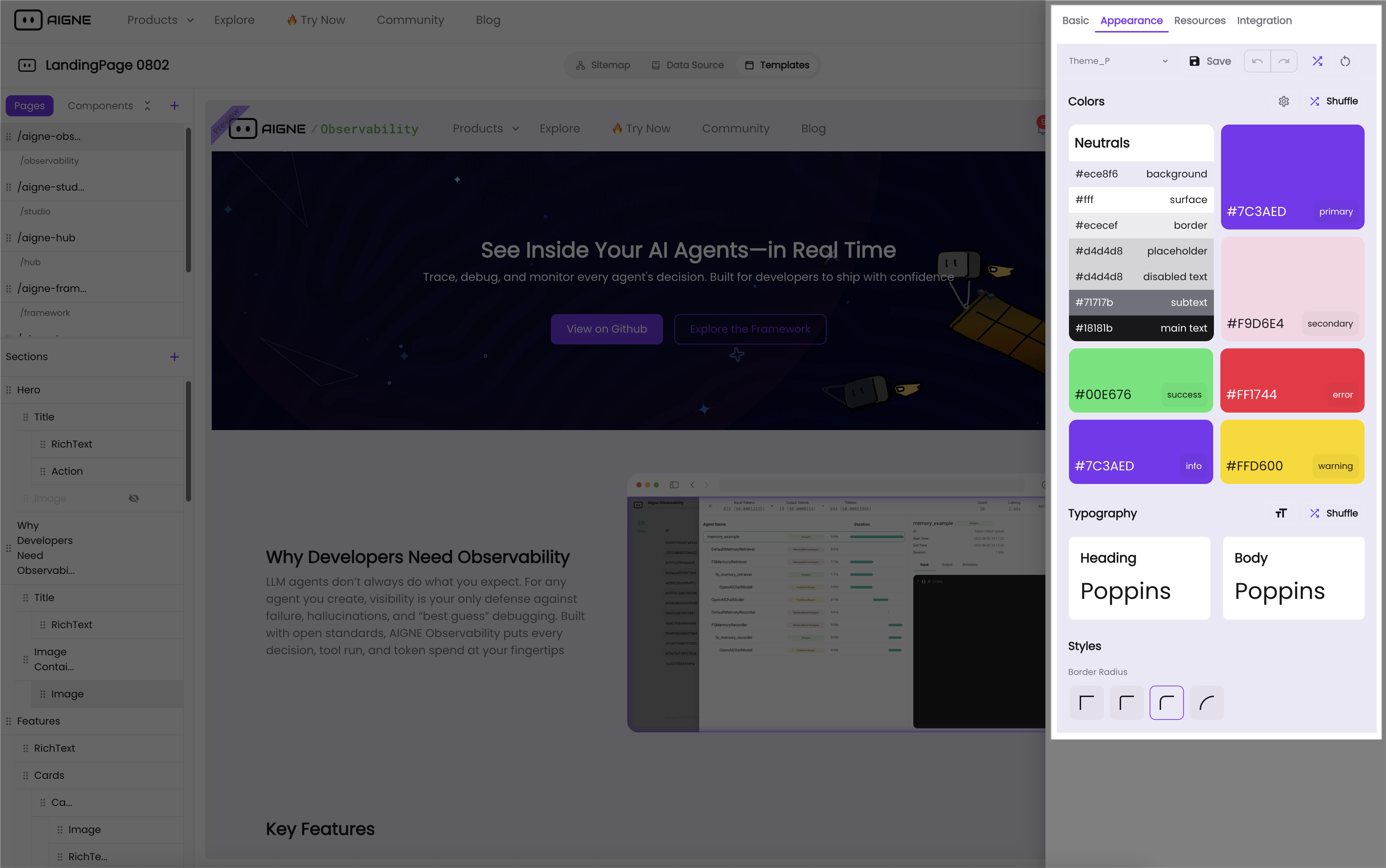The width and height of the screenshot is (1386, 868).
Task: Select the #FFD600 warning color swatch
Action: coord(1292,452)
